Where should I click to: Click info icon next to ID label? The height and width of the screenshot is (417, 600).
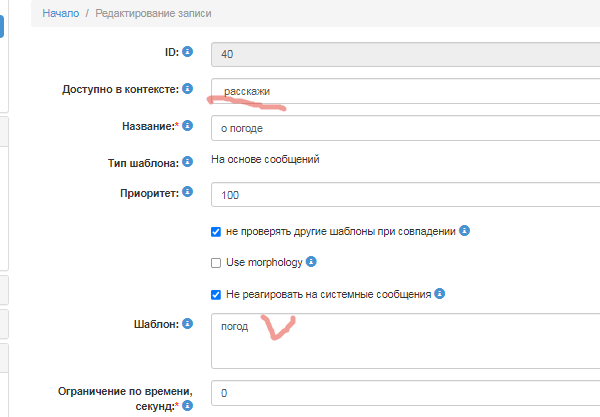pyautogui.click(x=188, y=51)
